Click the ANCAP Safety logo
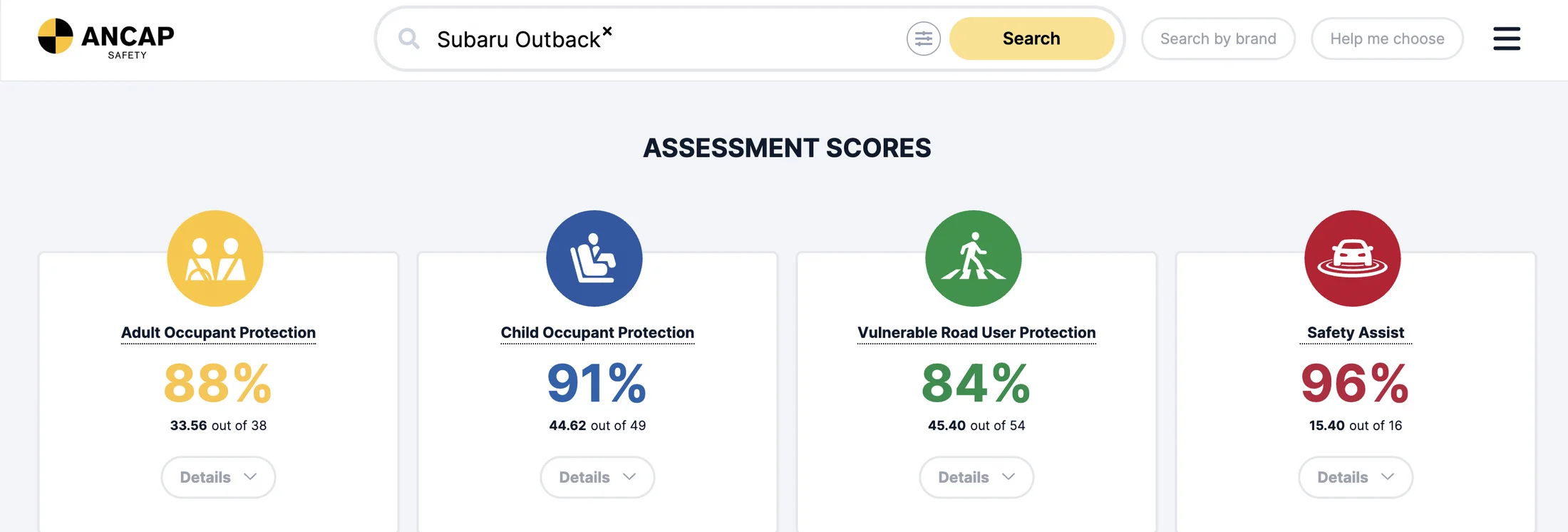The image size is (1568, 532). click(x=105, y=39)
